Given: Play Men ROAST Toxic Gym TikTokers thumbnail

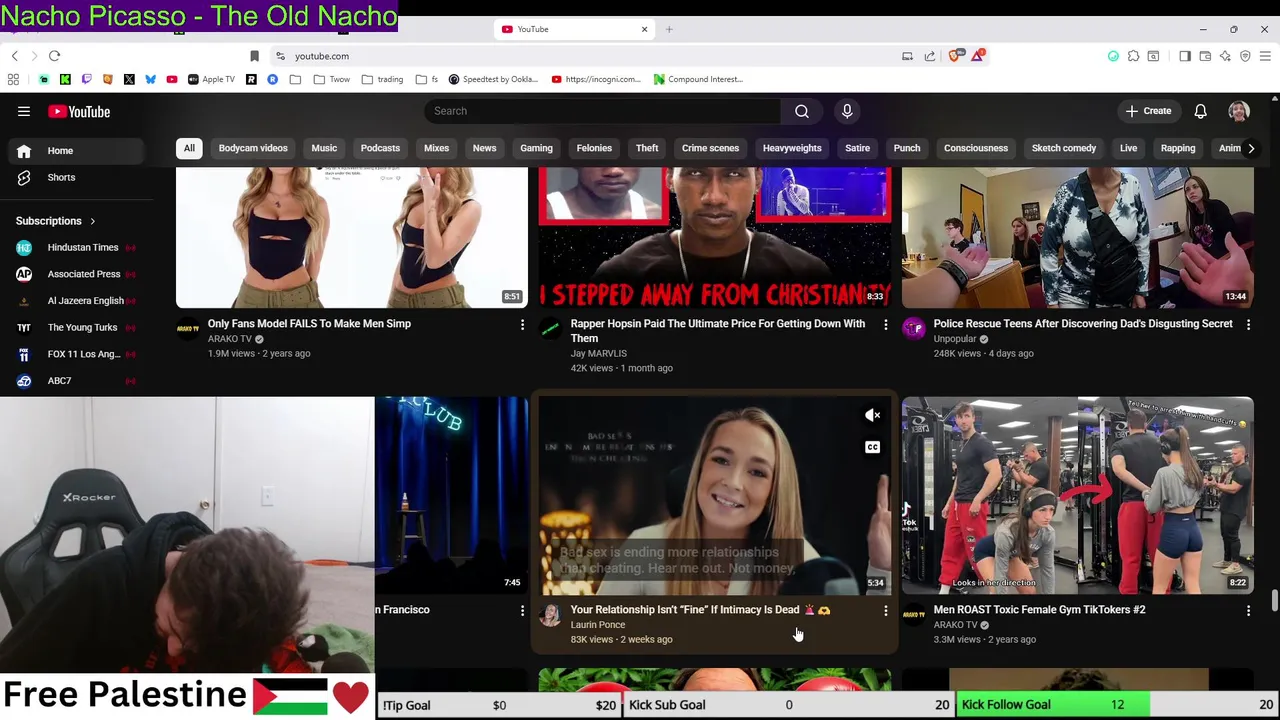Looking at the screenshot, I should (1077, 495).
